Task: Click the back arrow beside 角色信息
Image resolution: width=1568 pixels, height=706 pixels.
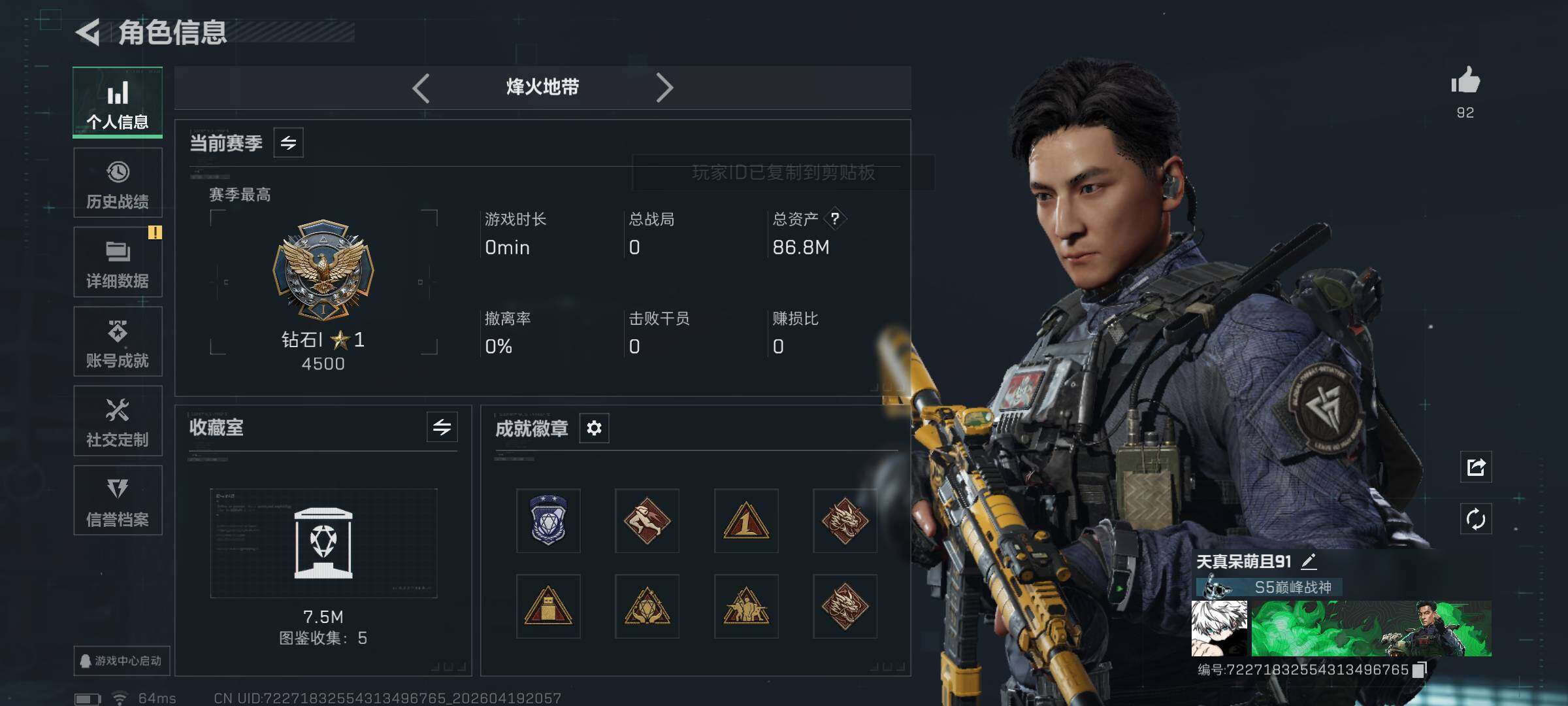Action: pyautogui.click(x=89, y=31)
